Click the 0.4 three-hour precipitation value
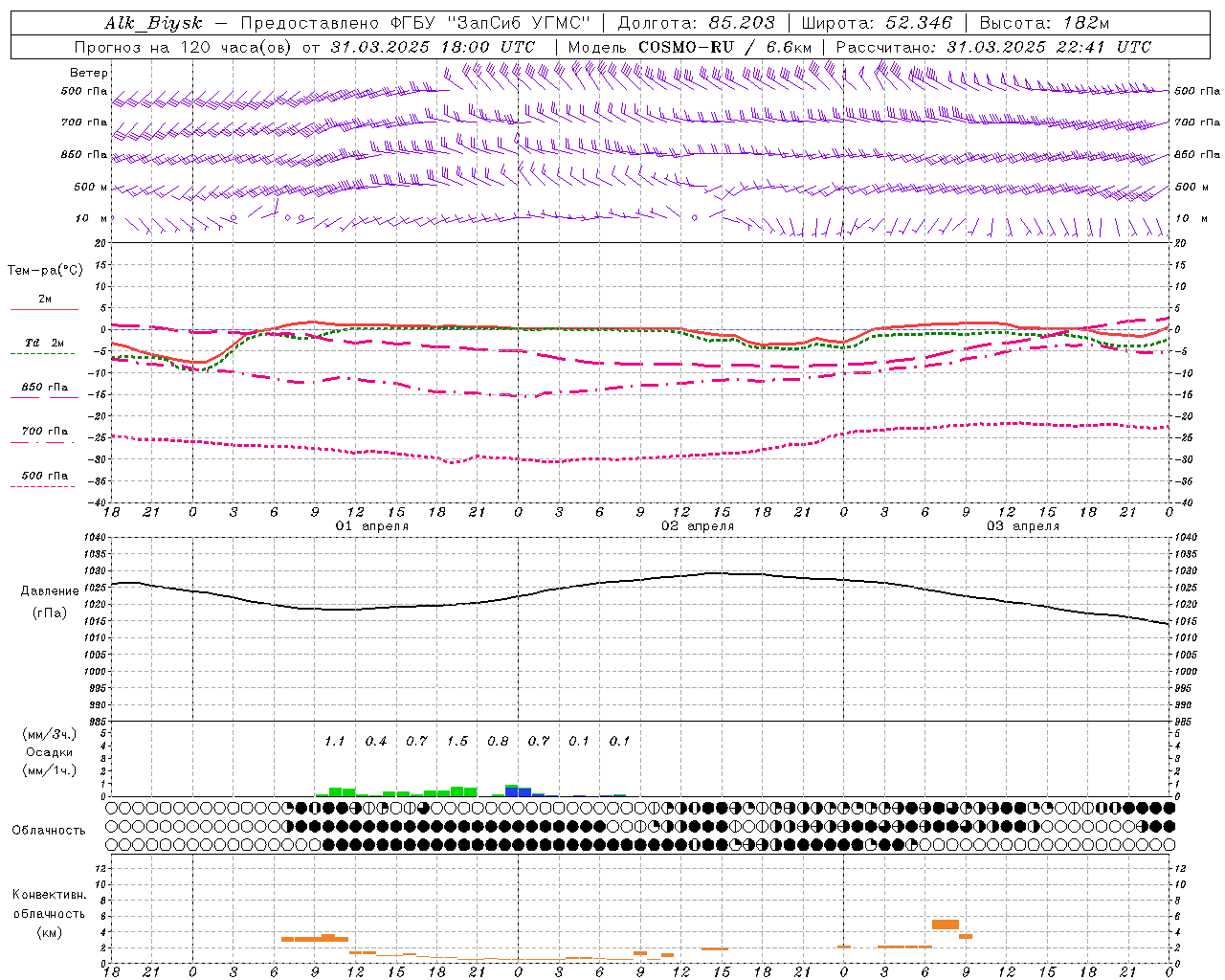This screenshot has width=1225, height=980. click(x=376, y=741)
